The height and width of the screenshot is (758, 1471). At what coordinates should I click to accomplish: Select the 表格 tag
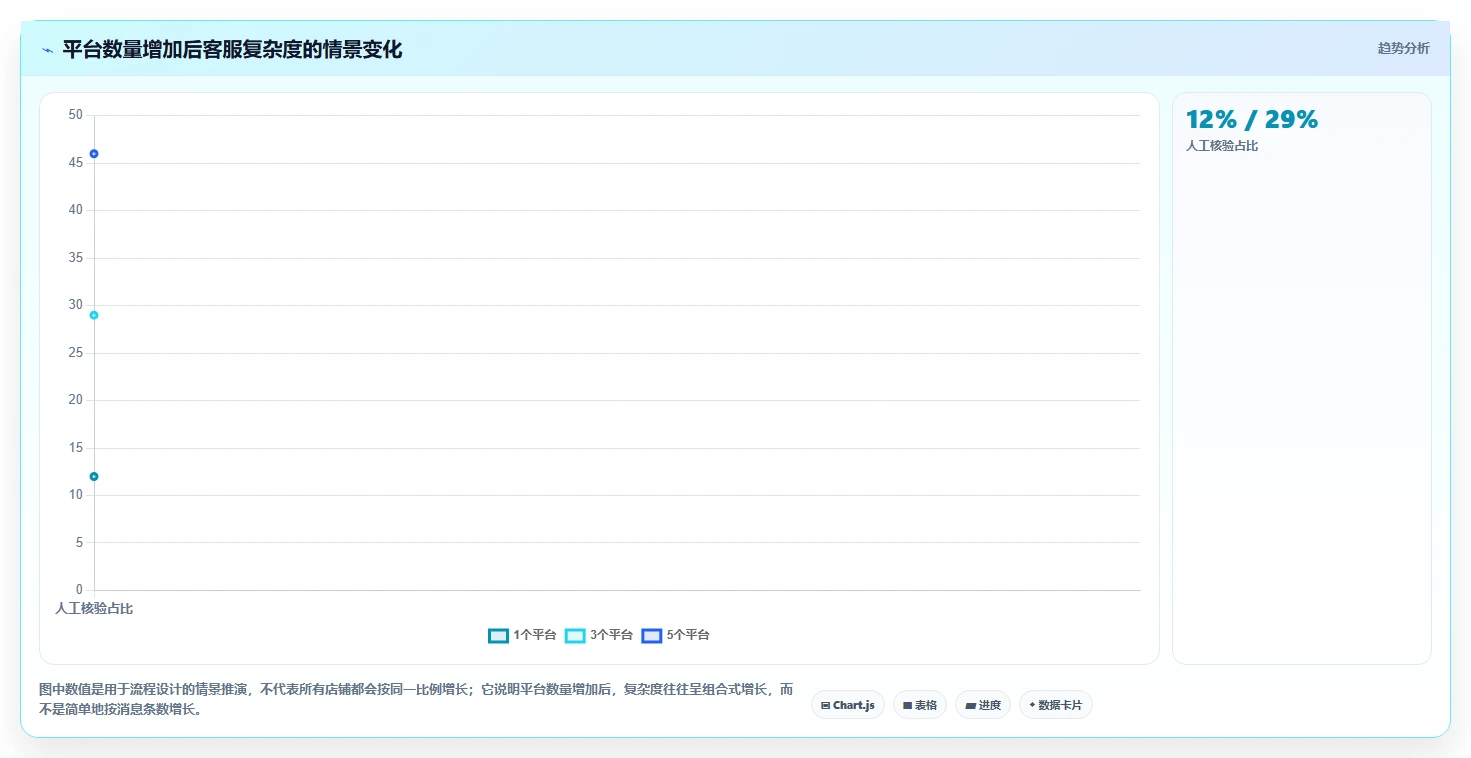tap(920, 705)
